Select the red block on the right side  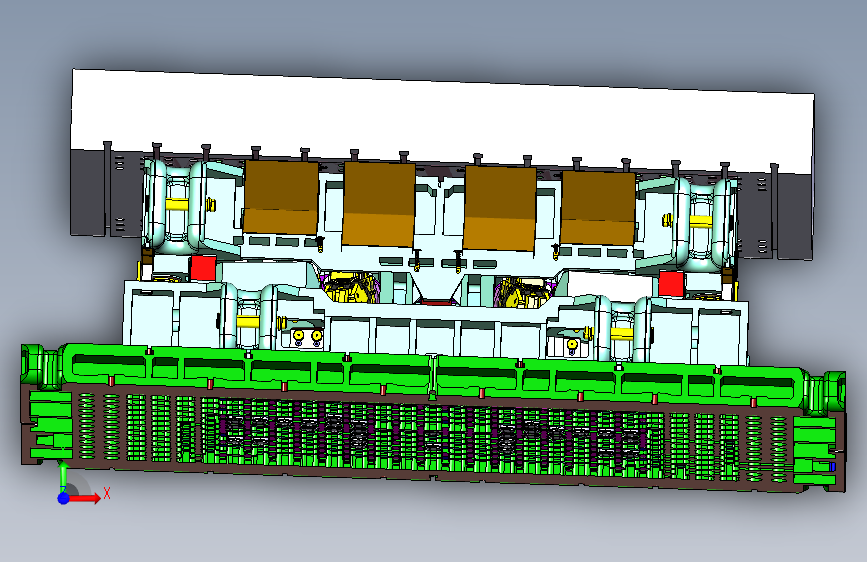tap(671, 284)
